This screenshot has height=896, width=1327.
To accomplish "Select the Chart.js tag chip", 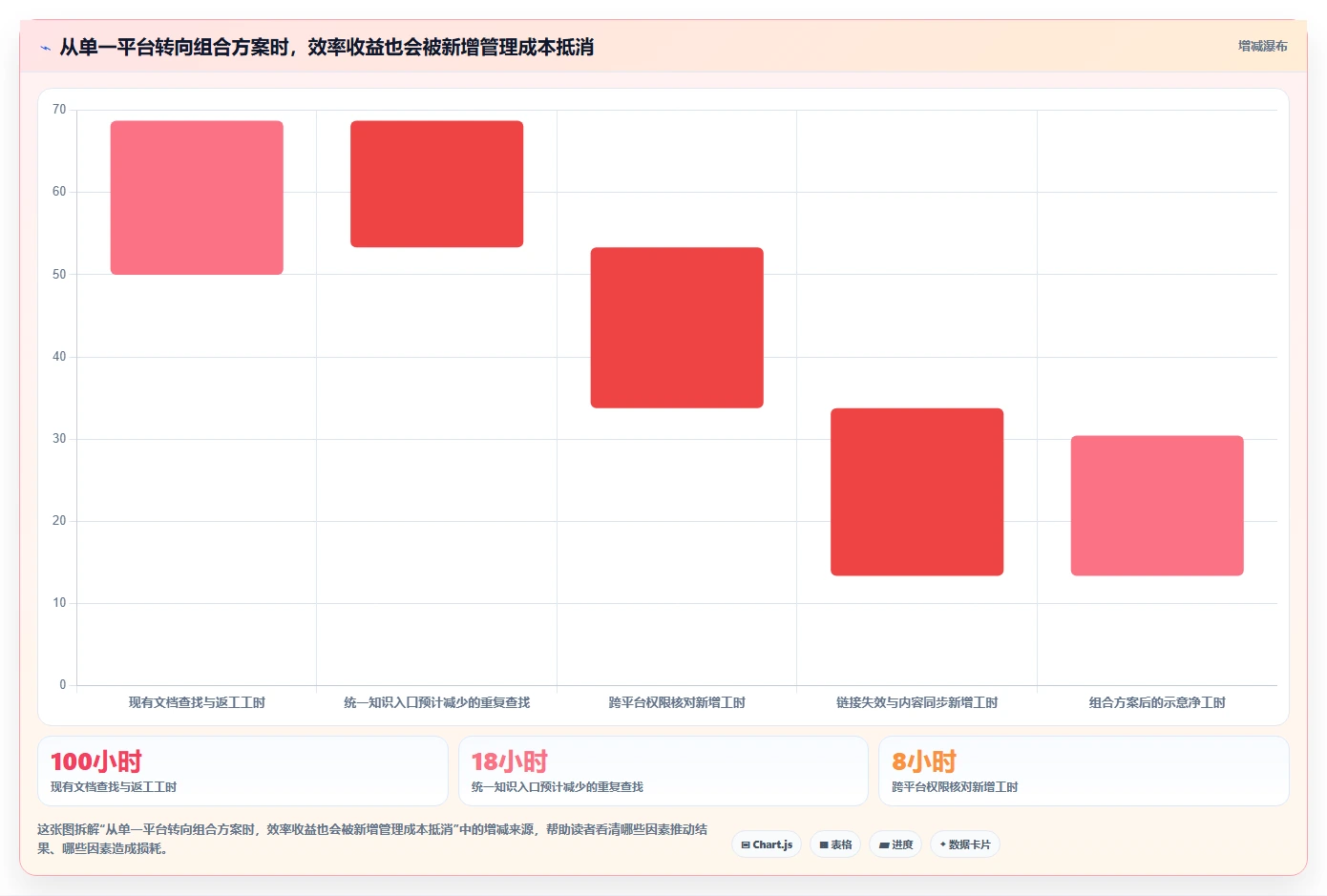I will (767, 844).
